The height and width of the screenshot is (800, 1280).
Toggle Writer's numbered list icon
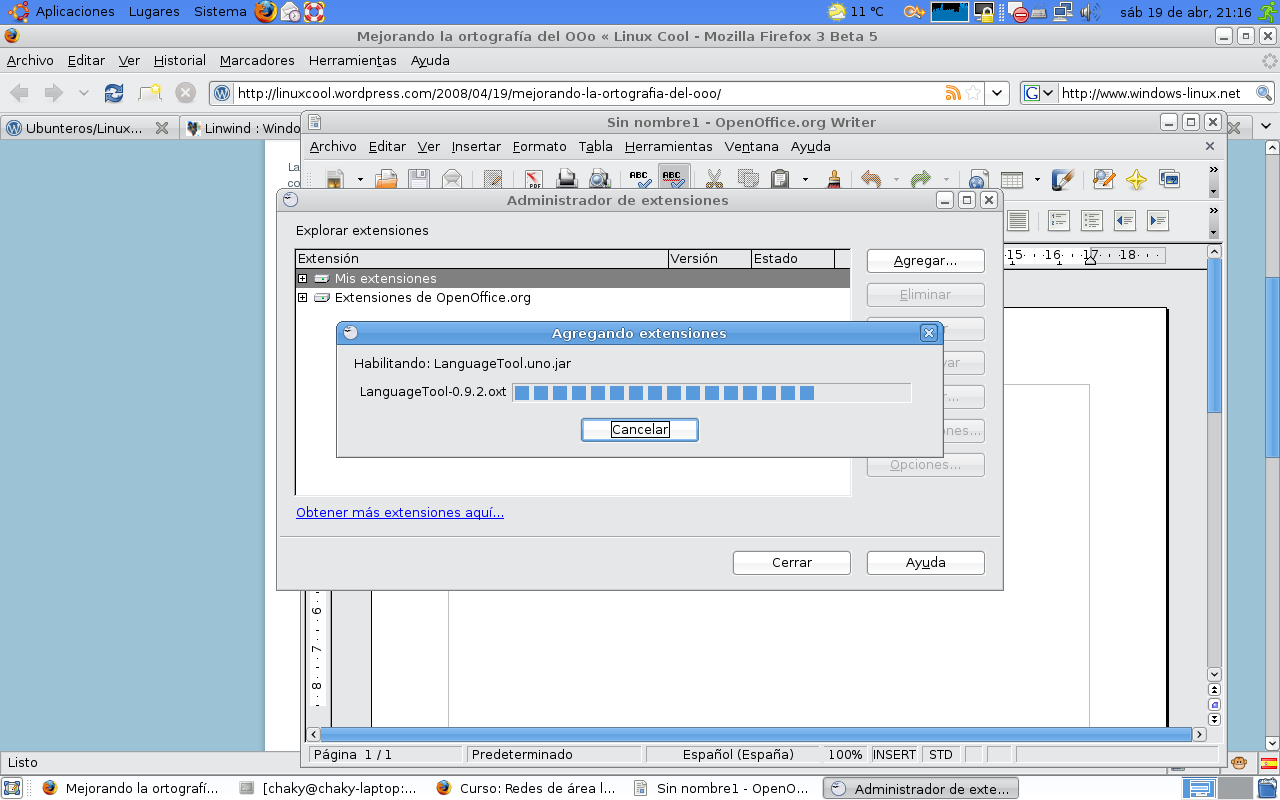coord(1058,220)
